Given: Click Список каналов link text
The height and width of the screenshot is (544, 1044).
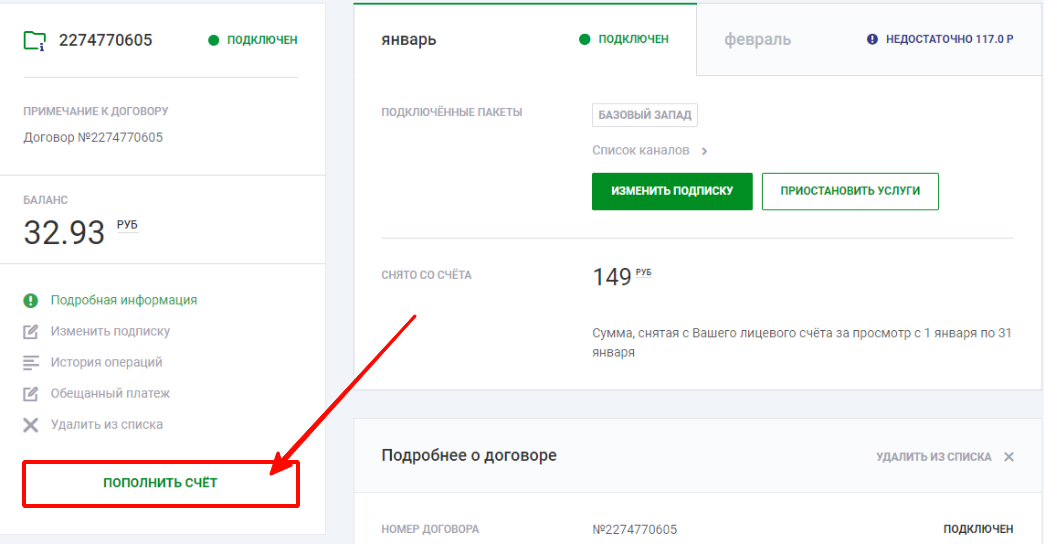Looking at the screenshot, I should pyautogui.click(x=640, y=151).
